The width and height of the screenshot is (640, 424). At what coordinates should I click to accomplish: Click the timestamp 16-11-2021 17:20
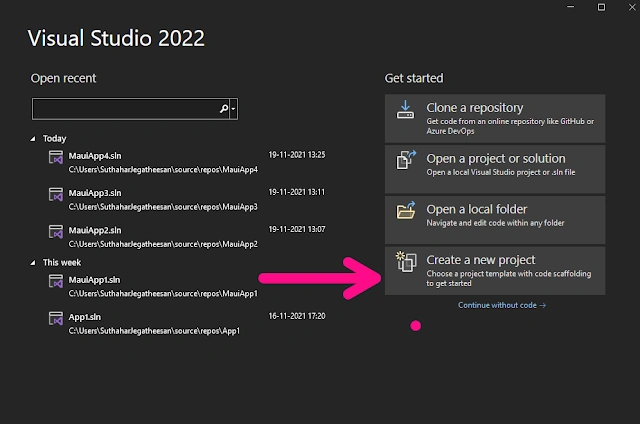[x=297, y=316]
